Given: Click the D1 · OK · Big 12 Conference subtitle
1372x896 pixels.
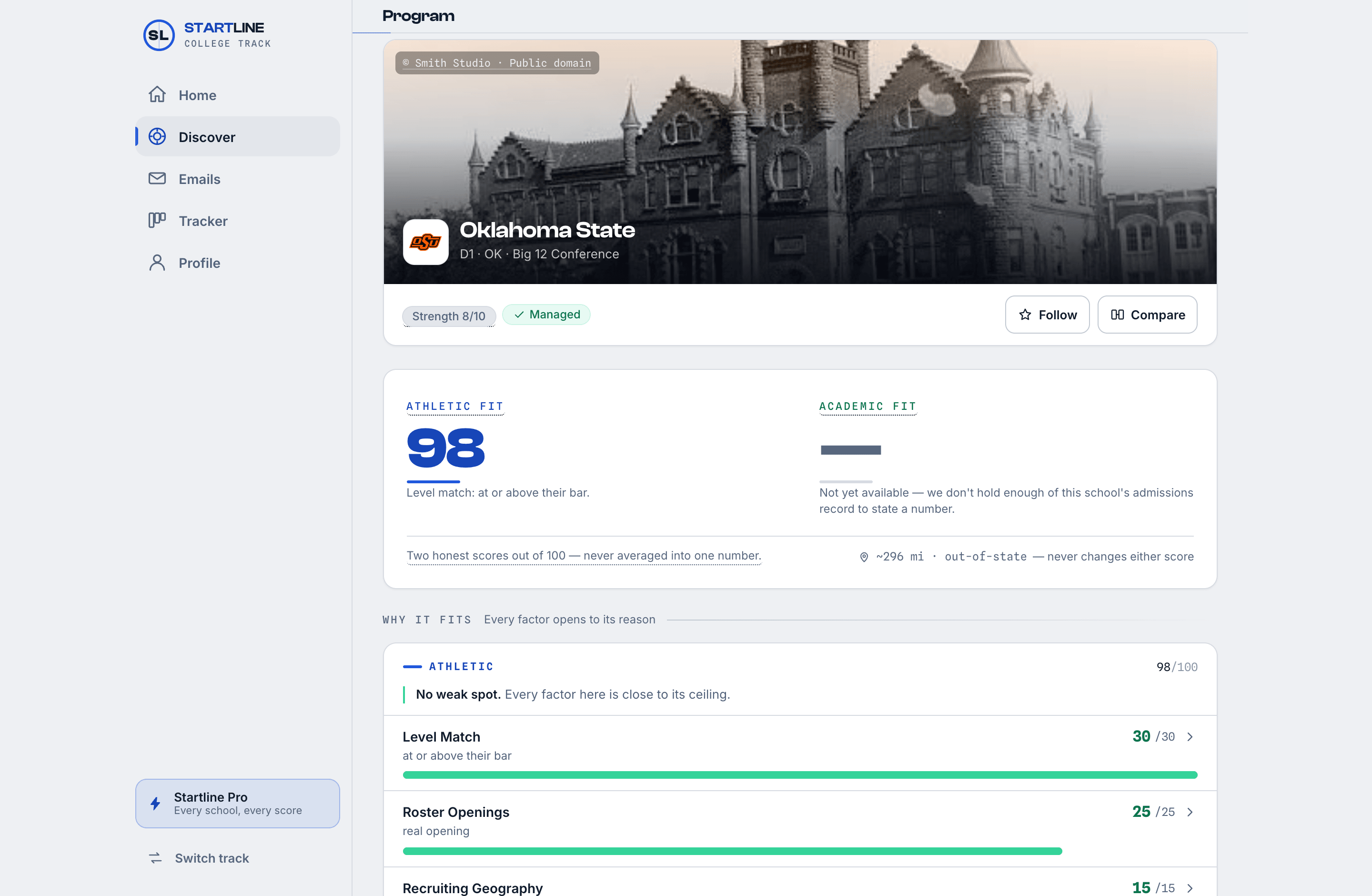Looking at the screenshot, I should pos(539,255).
